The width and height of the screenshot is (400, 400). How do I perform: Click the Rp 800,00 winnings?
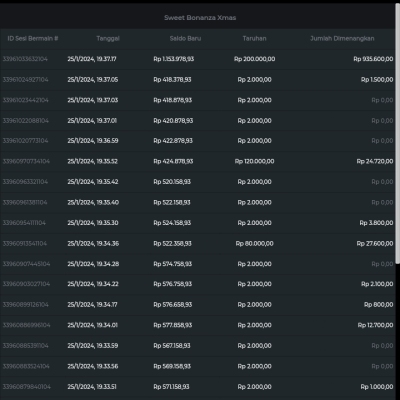(379, 305)
